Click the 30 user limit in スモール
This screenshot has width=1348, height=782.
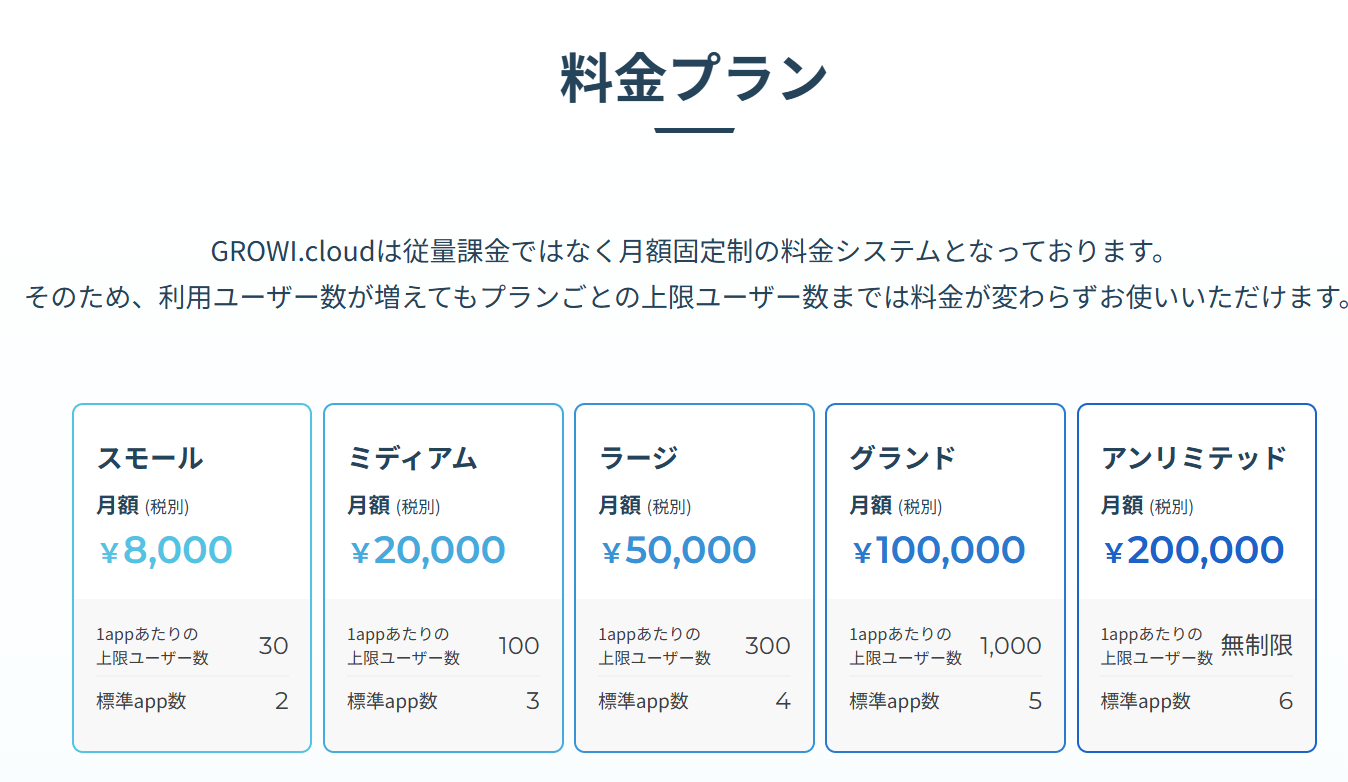click(x=274, y=646)
